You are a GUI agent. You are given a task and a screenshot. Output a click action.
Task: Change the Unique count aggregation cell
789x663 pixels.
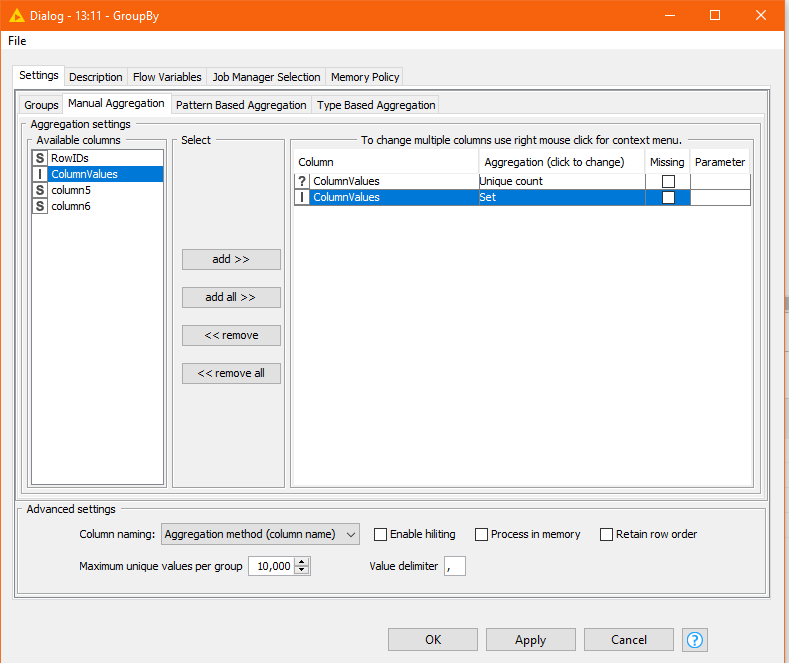pyautogui.click(x=562, y=181)
